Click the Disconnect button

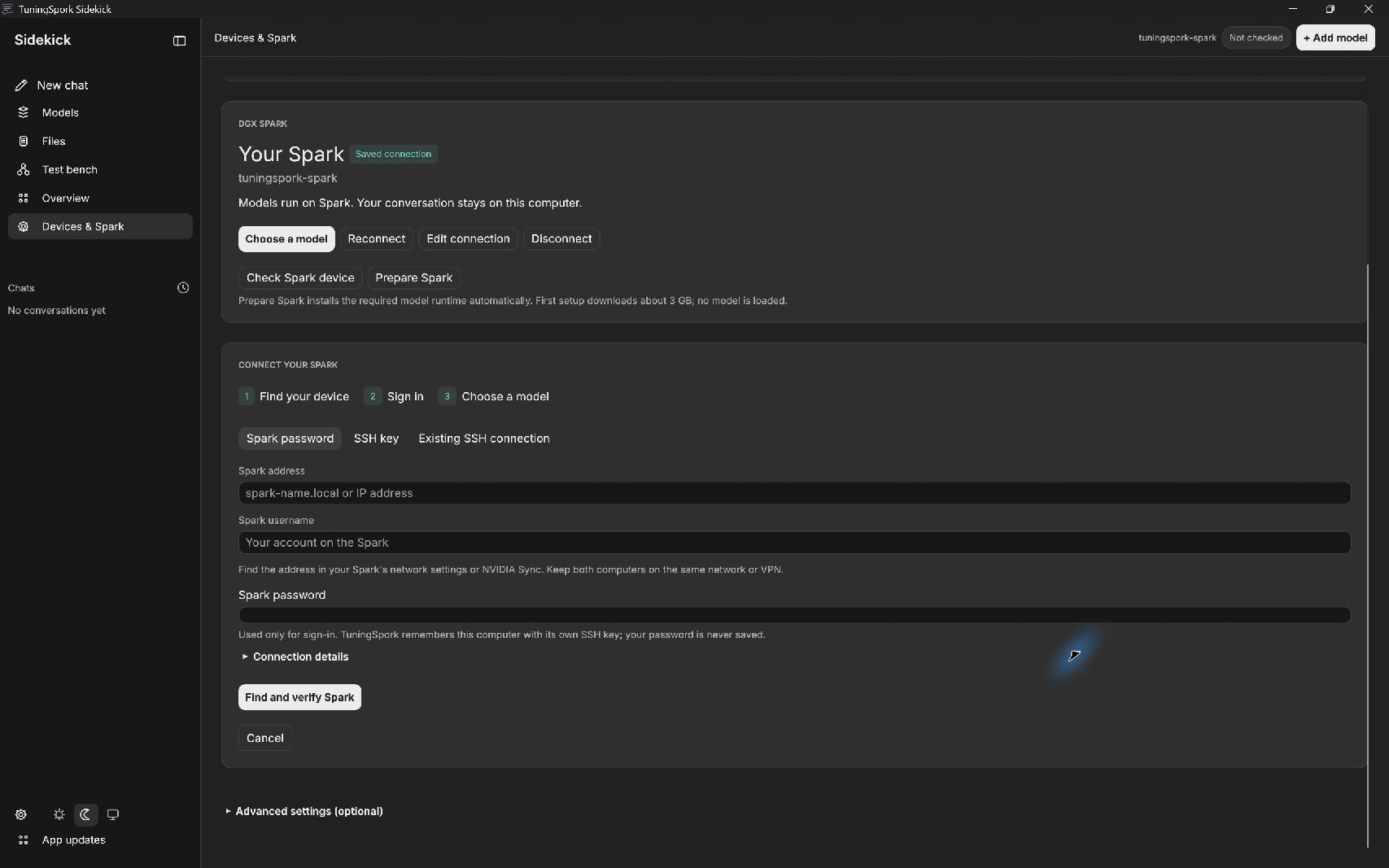point(561,239)
